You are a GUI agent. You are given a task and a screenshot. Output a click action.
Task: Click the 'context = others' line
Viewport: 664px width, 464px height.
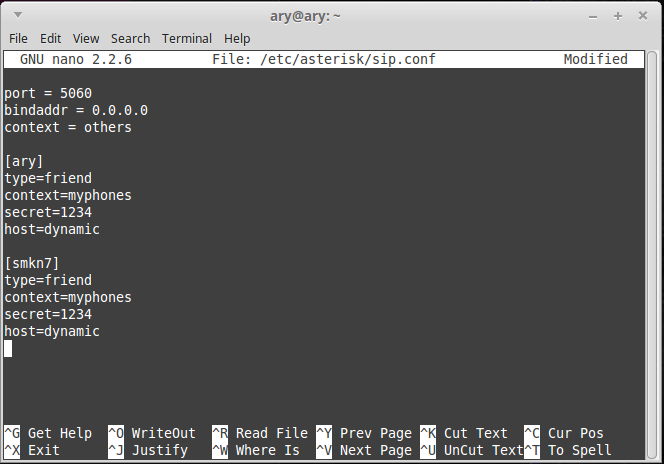coord(68,127)
